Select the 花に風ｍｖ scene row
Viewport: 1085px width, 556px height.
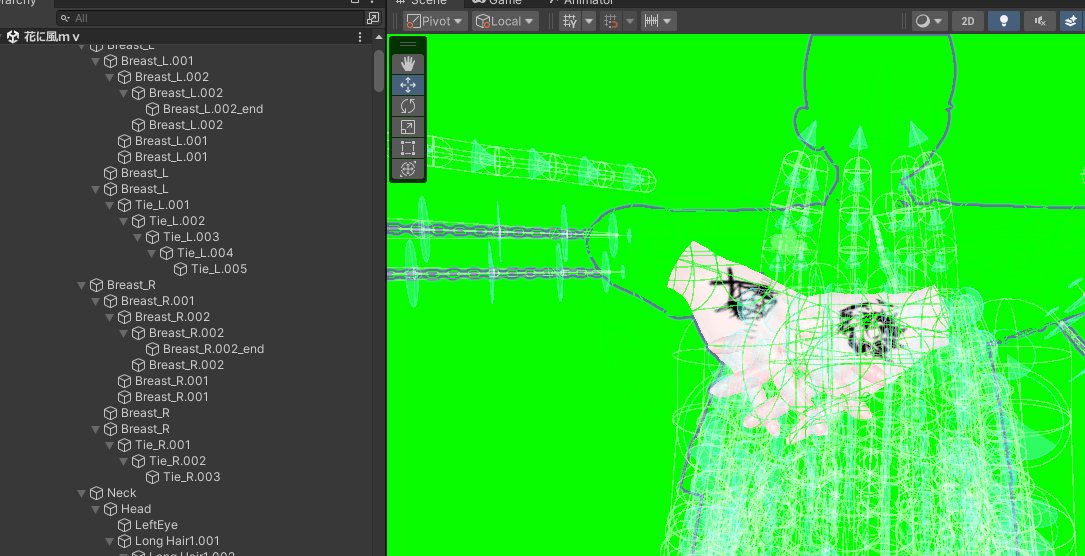click(185, 37)
